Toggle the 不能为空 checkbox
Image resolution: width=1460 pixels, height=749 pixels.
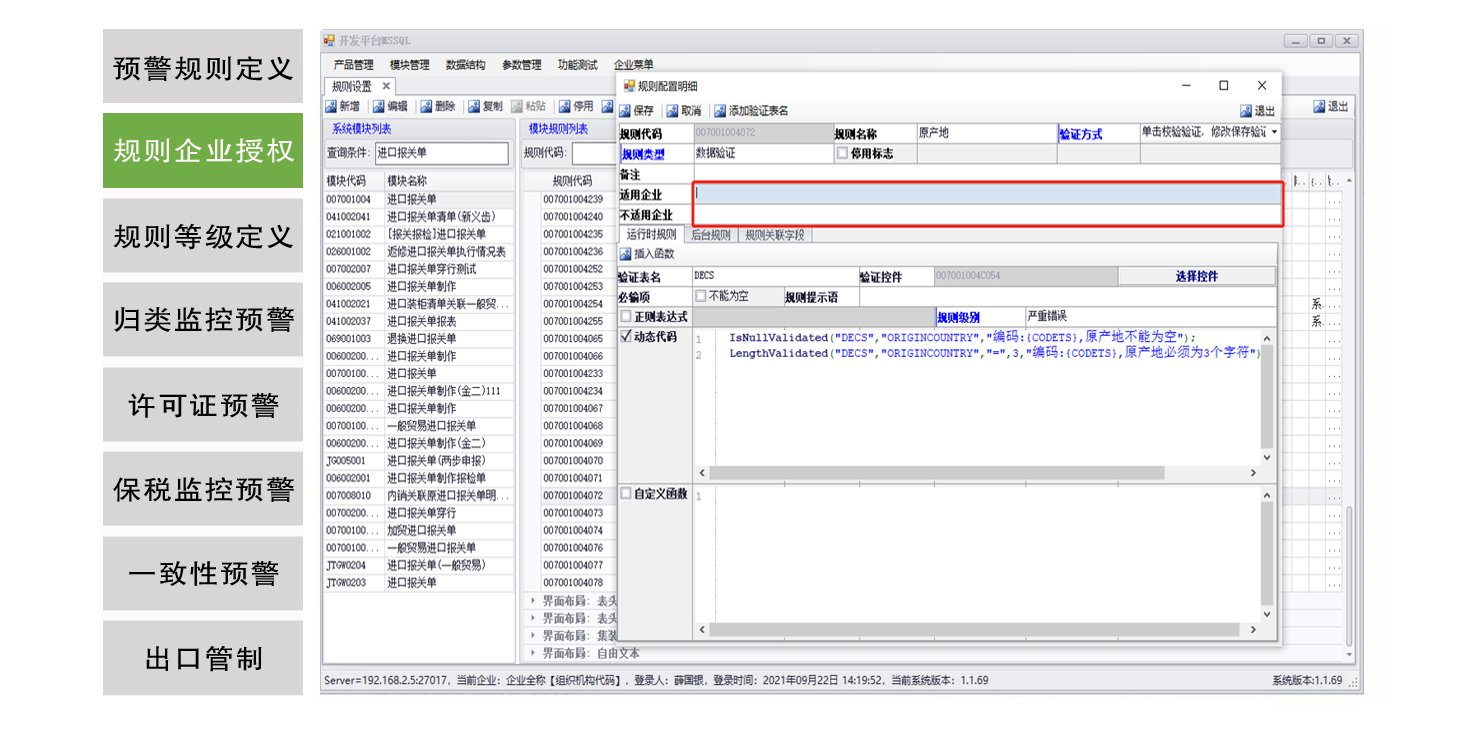[700, 296]
